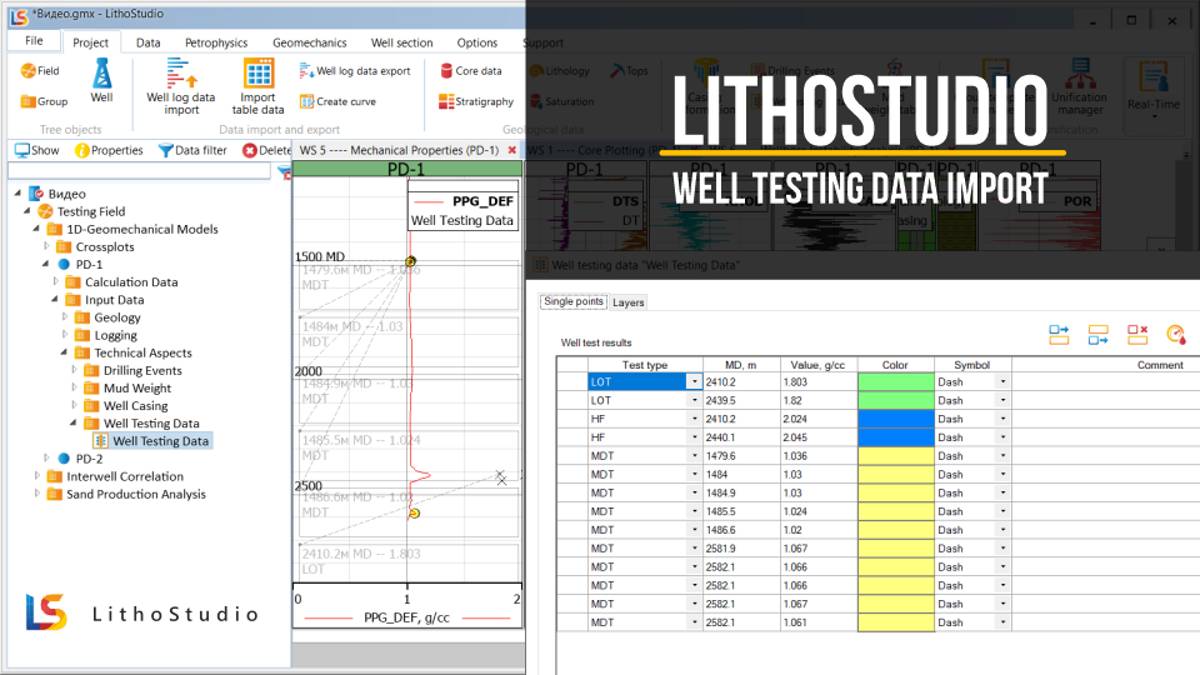Open Core data tool
Image resolution: width=1200 pixels, height=675 pixels.
(471, 71)
